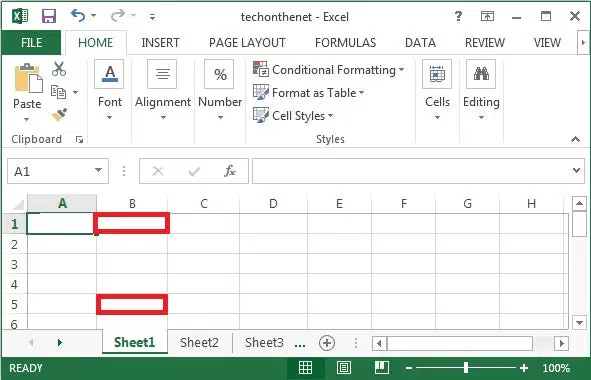Switch to the INSERT tab
This screenshot has width=591, height=380.
(161, 43)
